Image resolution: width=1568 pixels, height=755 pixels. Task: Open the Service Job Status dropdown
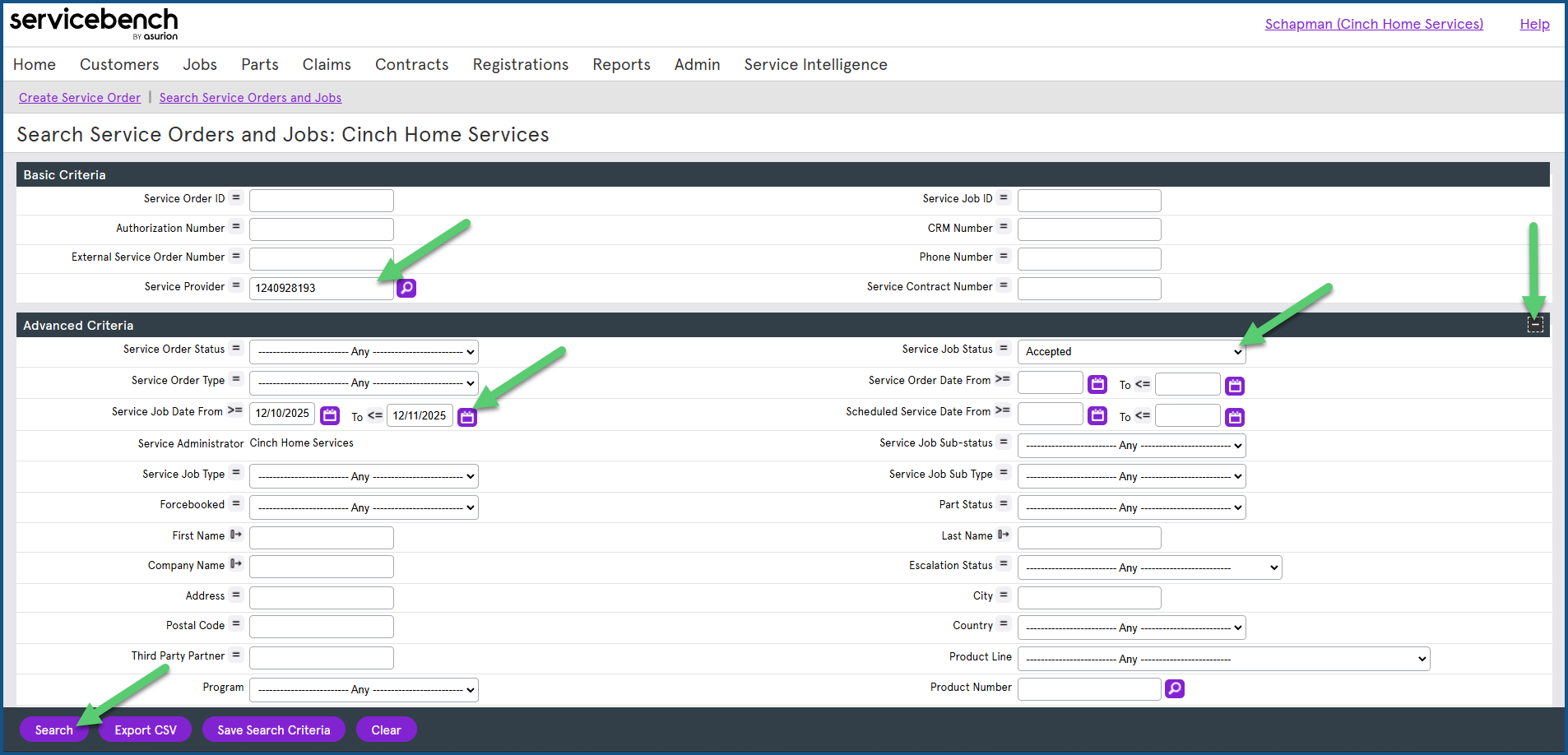click(1131, 352)
